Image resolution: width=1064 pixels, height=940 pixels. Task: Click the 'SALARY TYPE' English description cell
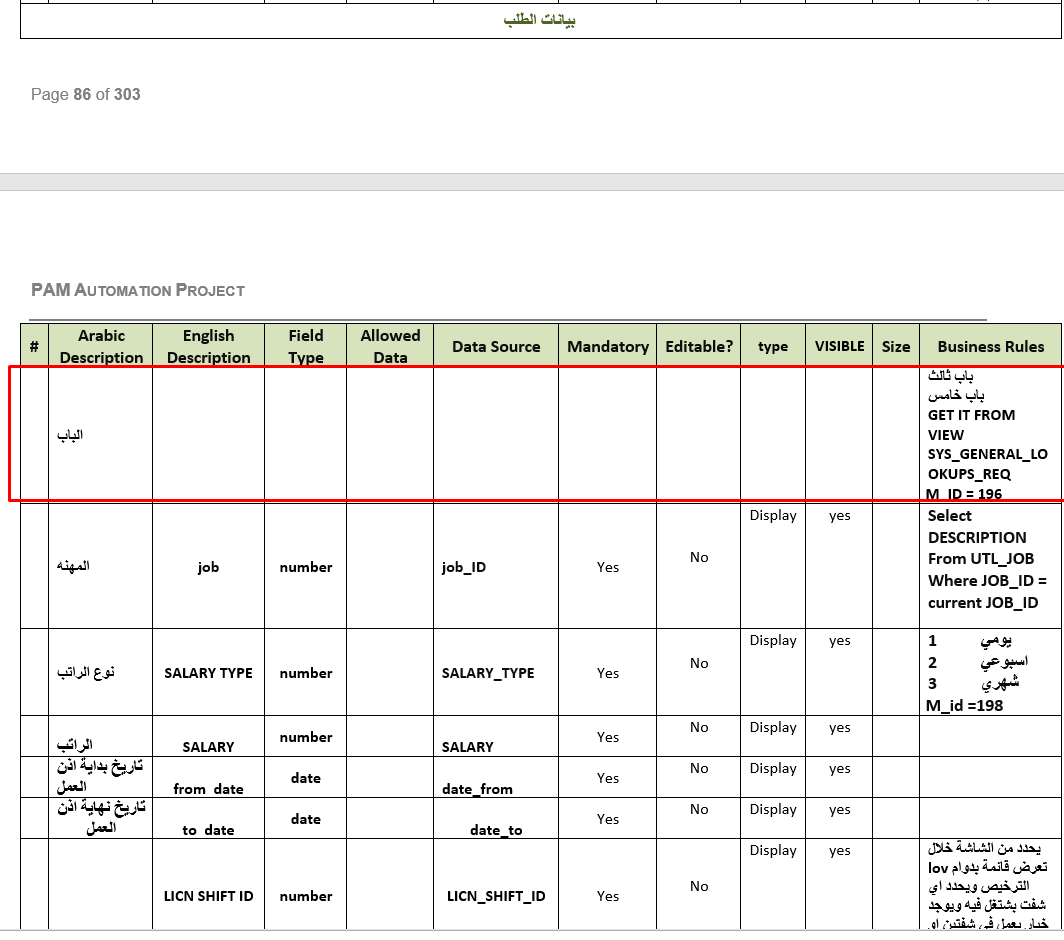pyautogui.click(x=208, y=673)
